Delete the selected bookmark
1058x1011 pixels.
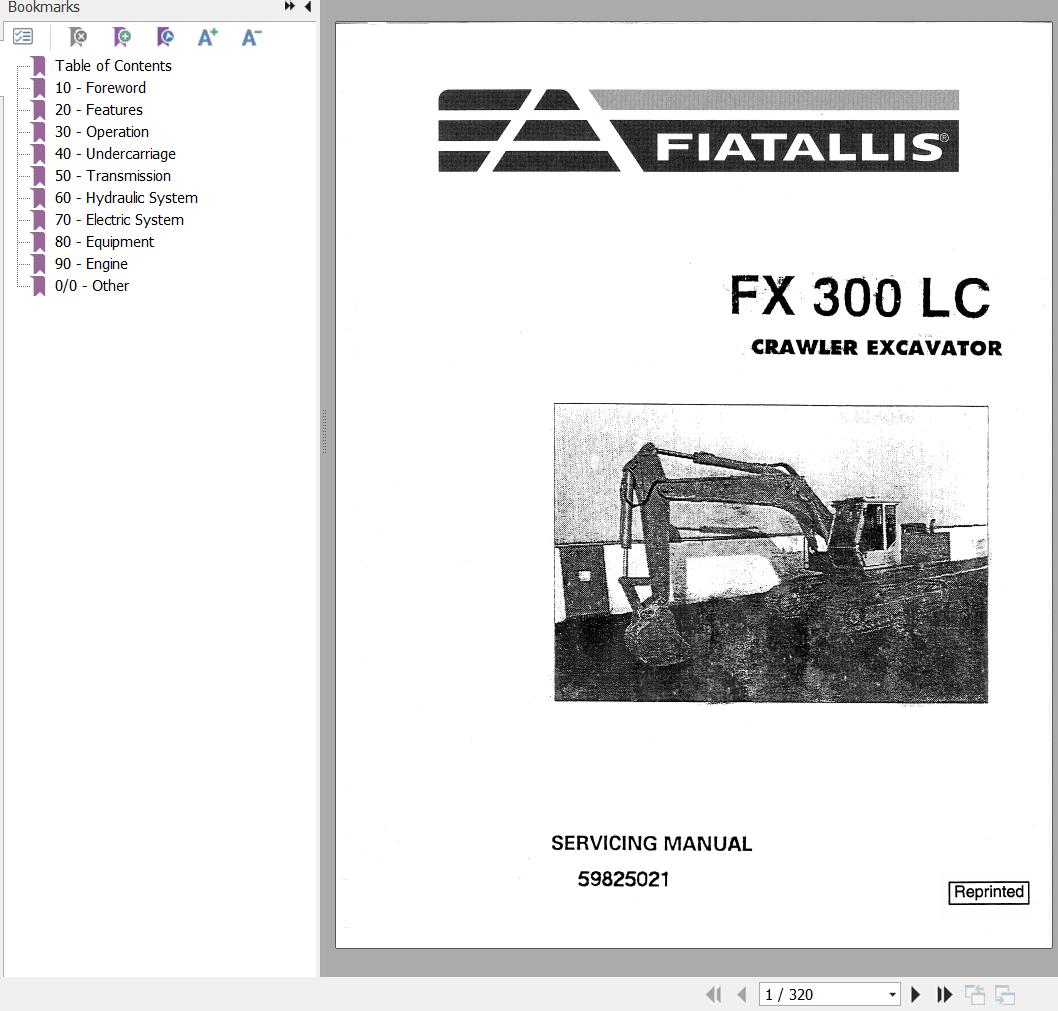pyautogui.click(x=77, y=37)
